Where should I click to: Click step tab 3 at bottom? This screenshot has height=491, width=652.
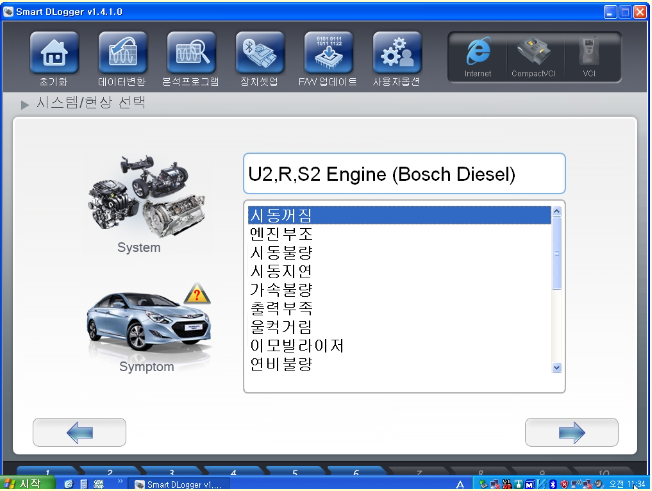tap(171, 471)
